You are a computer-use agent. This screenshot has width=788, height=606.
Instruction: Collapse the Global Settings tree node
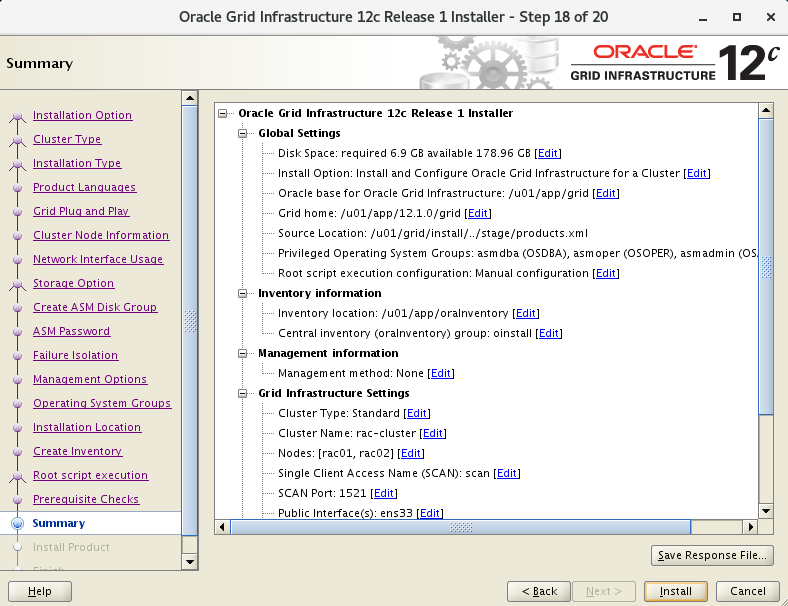point(243,133)
